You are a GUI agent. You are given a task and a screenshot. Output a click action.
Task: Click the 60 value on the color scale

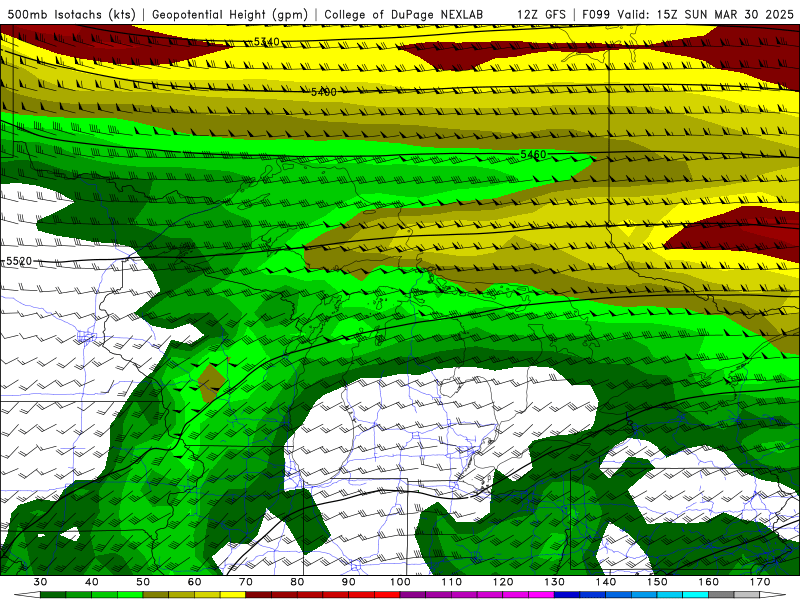pos(194,582)
